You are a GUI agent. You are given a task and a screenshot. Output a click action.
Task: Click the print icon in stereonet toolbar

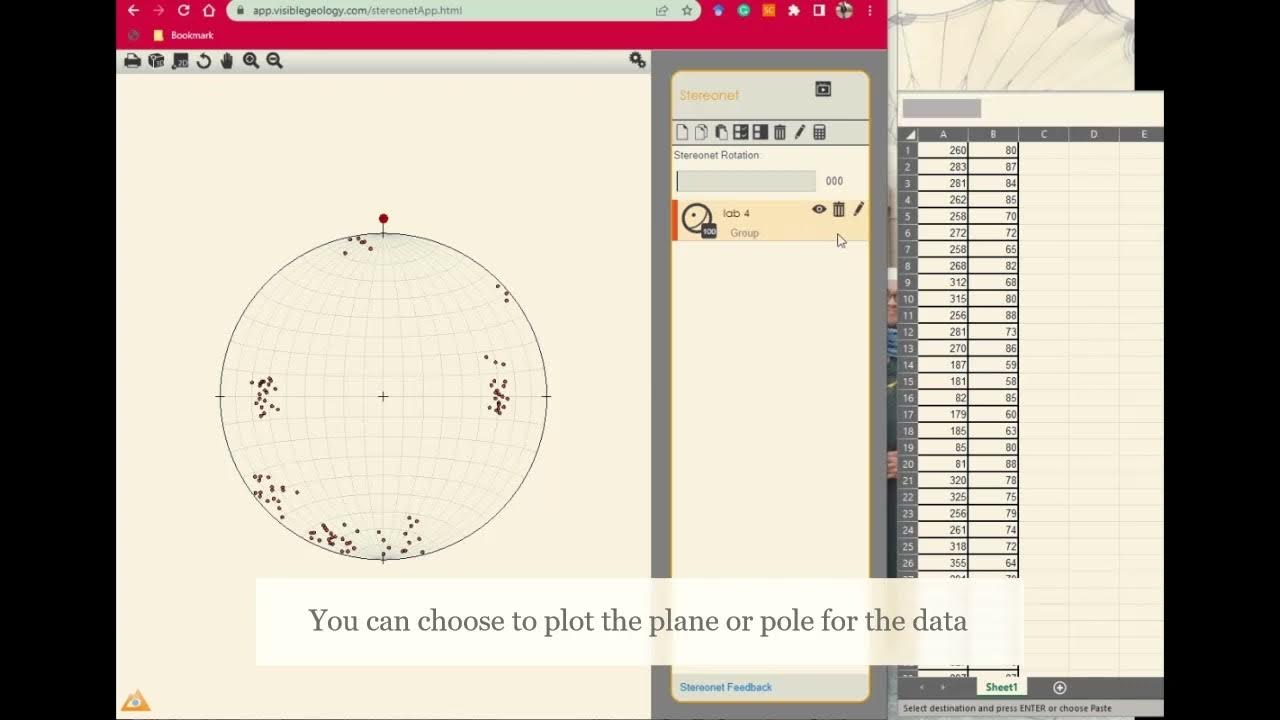pos(132,61)
